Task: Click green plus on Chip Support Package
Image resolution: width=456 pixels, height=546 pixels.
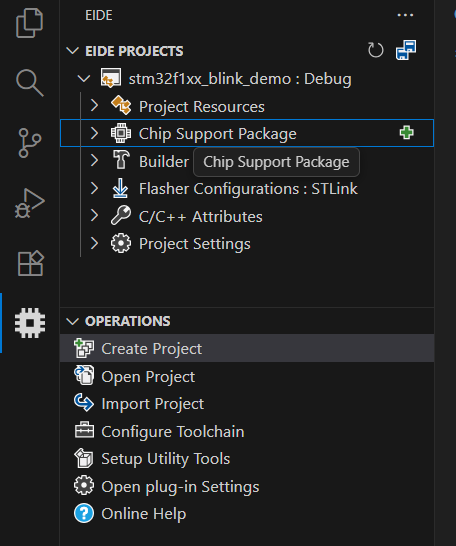Action: coord(406,133)
